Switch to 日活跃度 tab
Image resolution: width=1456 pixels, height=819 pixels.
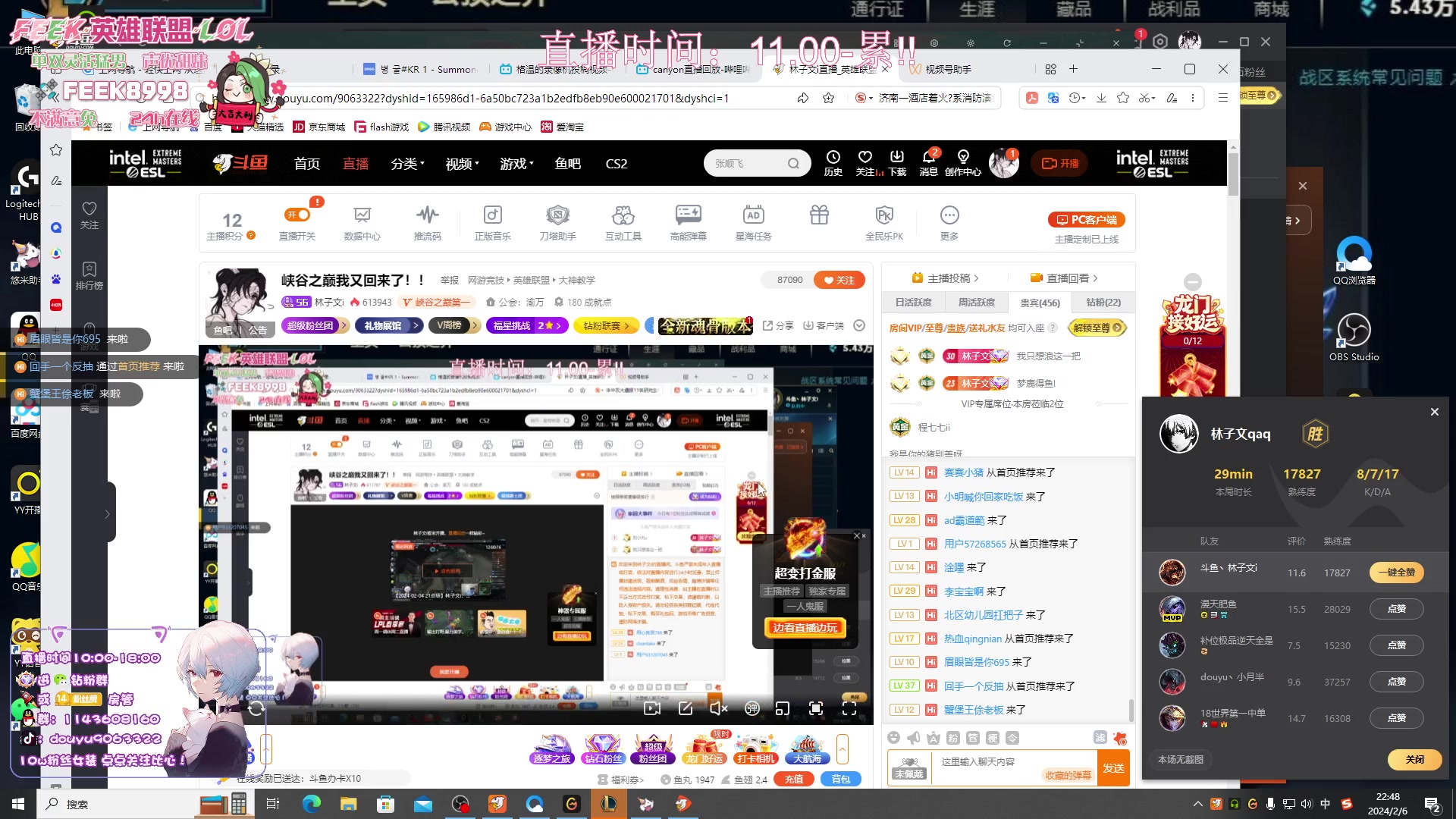point(914,303)
